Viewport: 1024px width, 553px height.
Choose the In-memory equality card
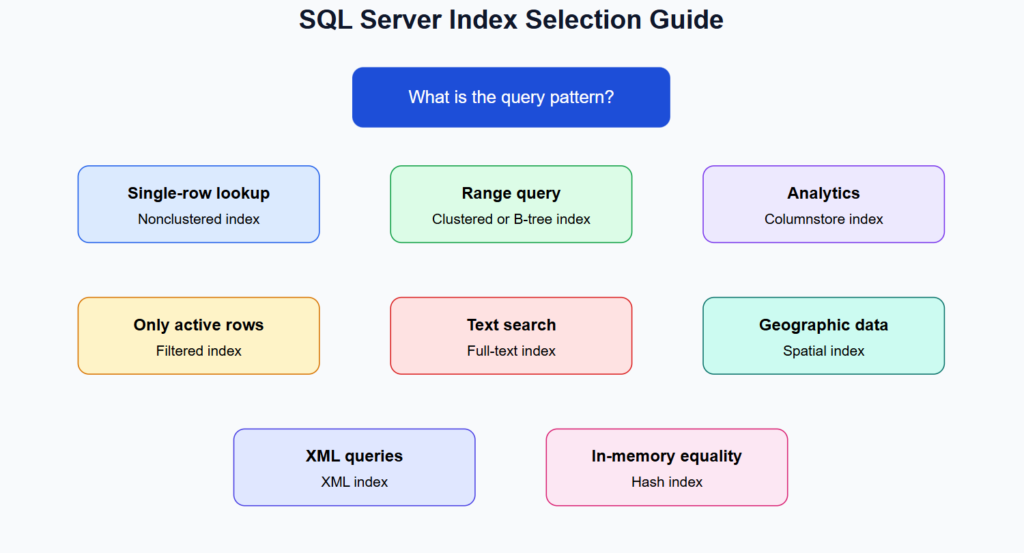click(x=667, y=467)
